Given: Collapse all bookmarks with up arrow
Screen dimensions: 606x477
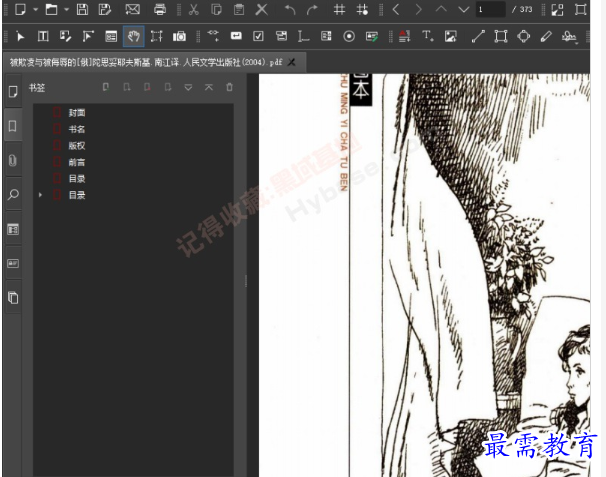Looking at the screenshot, I should pyautogui.click(x=209, y=87).
